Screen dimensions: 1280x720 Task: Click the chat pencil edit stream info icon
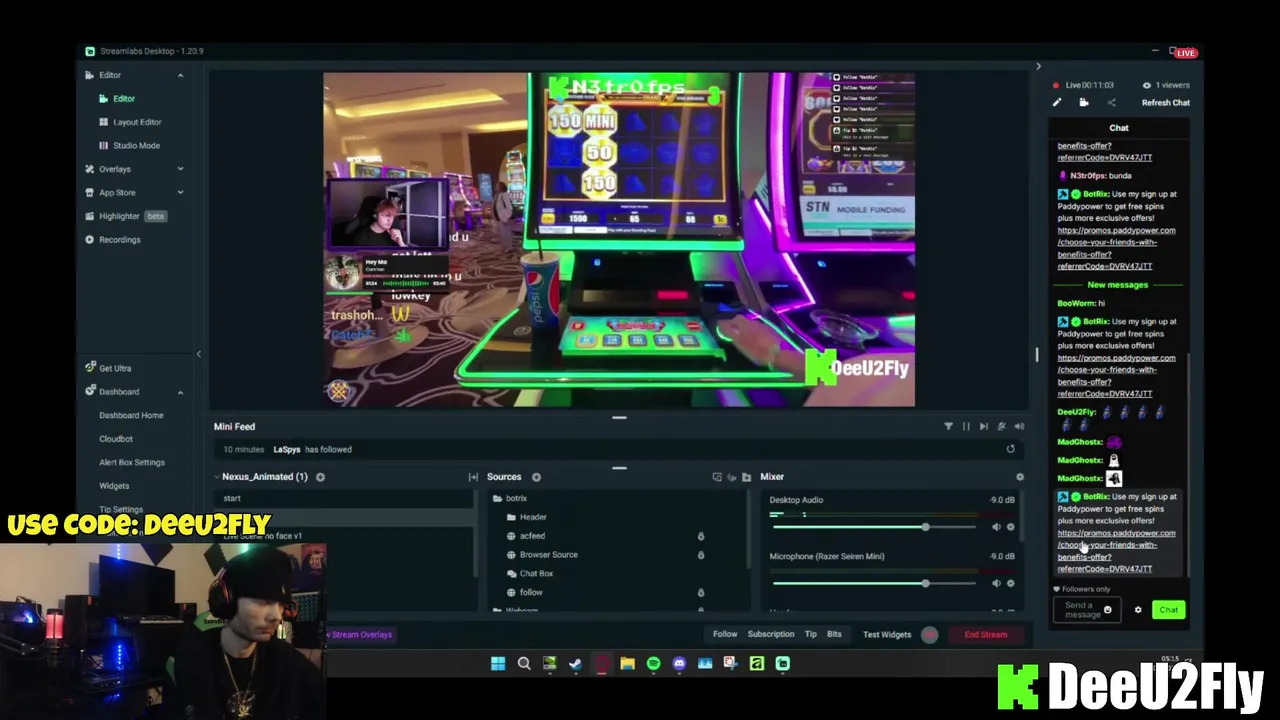point(1057,102)
